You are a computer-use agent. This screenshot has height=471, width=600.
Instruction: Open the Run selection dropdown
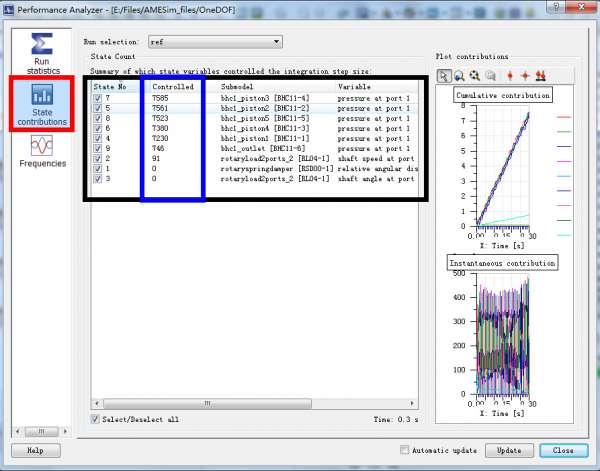tap(214, 42)
